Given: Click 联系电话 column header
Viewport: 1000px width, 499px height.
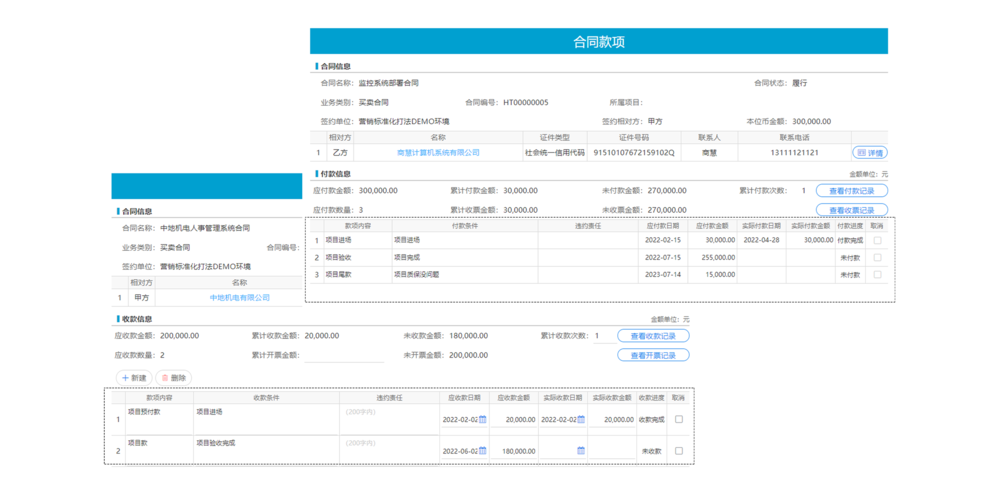Looking at the screenshot, I should click(x=794, y=137).
